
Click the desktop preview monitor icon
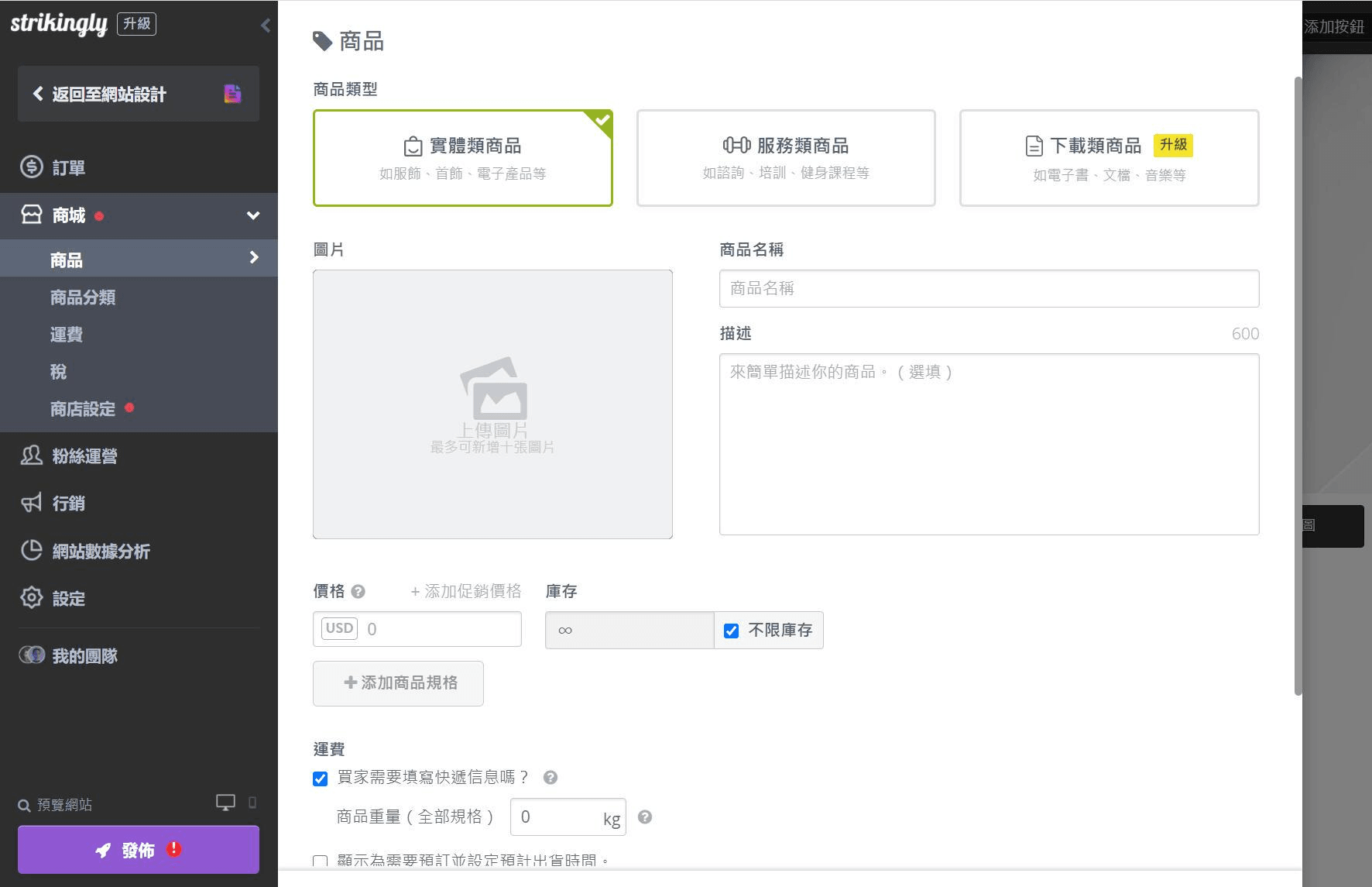coord(225,803)
